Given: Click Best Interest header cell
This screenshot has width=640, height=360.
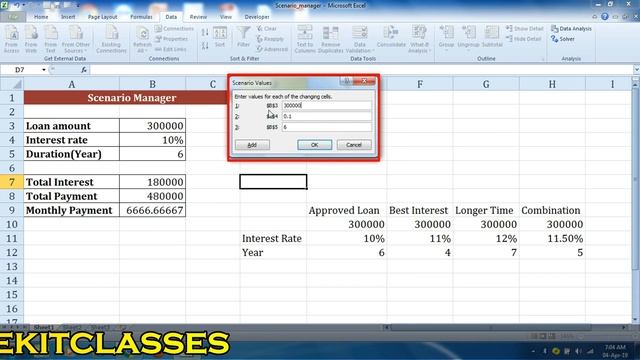Looking at the screenshot, I should click(420, 210).
